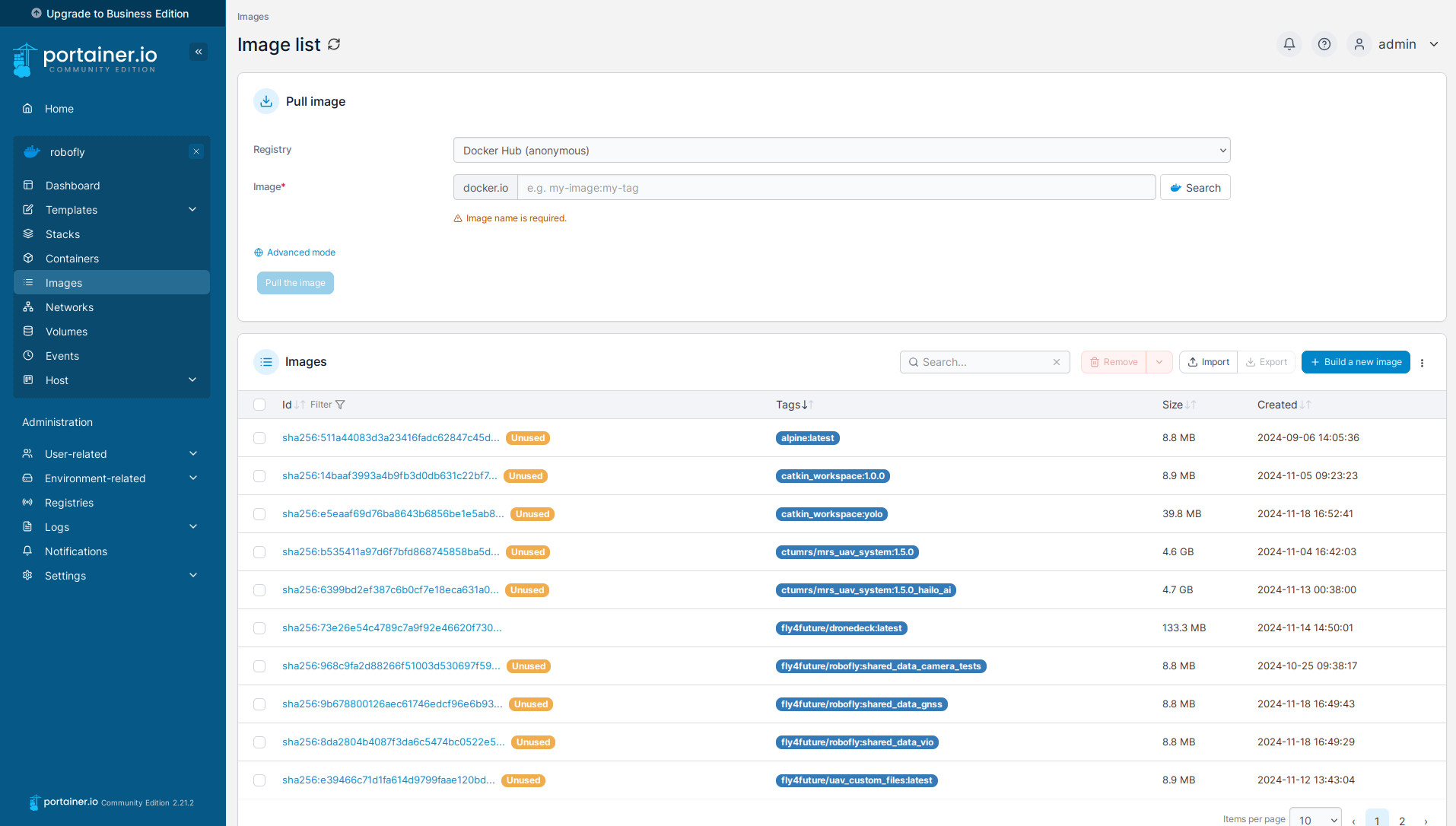
Task: Toggle the select-all images checkbox
Action: click(x=259, y=405)
